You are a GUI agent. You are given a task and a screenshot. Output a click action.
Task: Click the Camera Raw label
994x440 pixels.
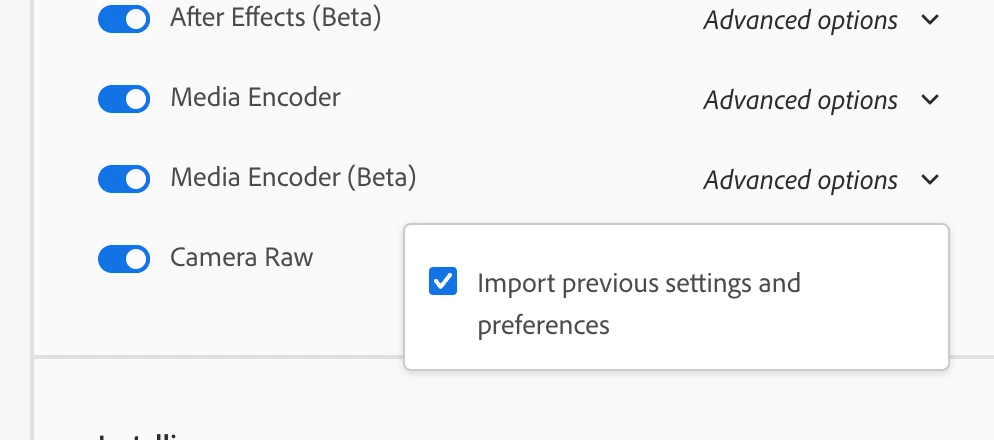[241, 258]
